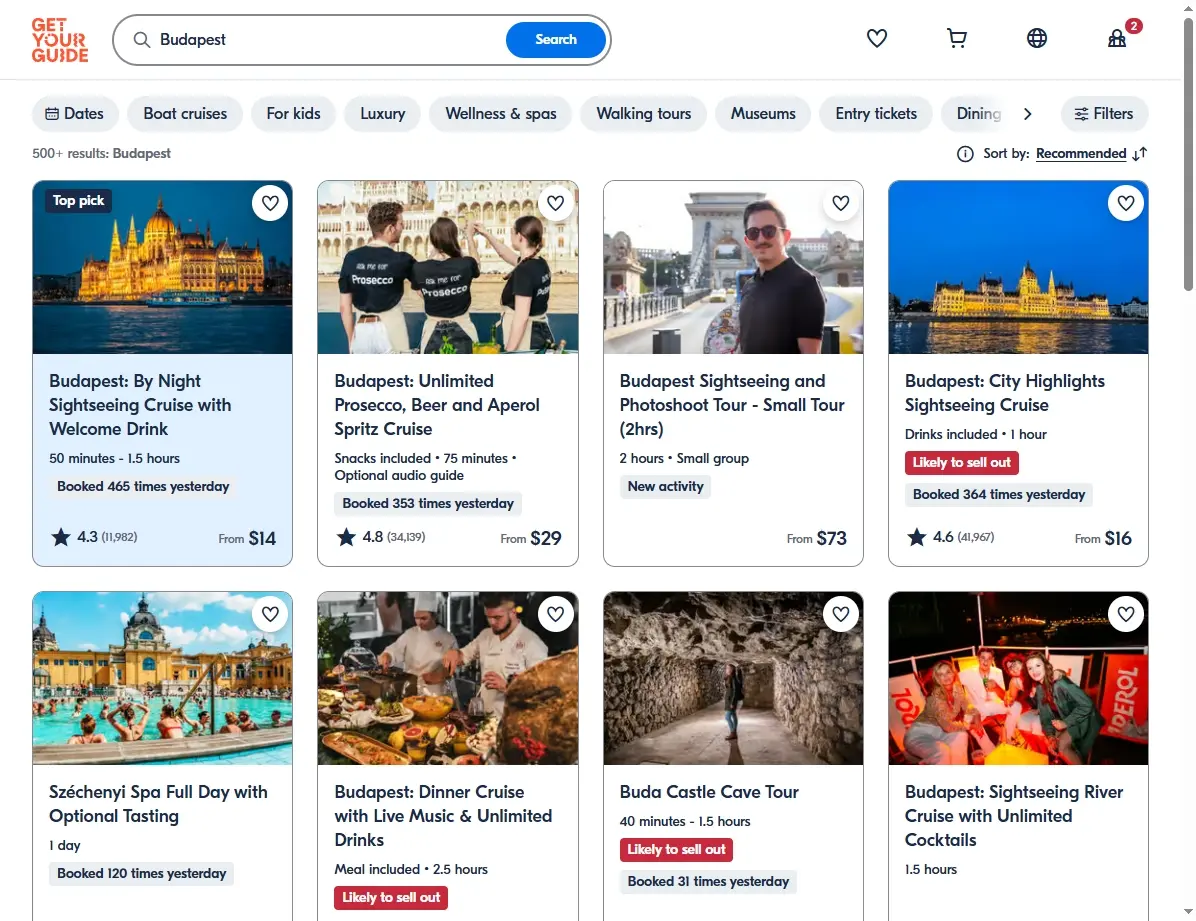Focus the Budapest search field
This screenshot has height=921, width=1196.
(328, 40)
